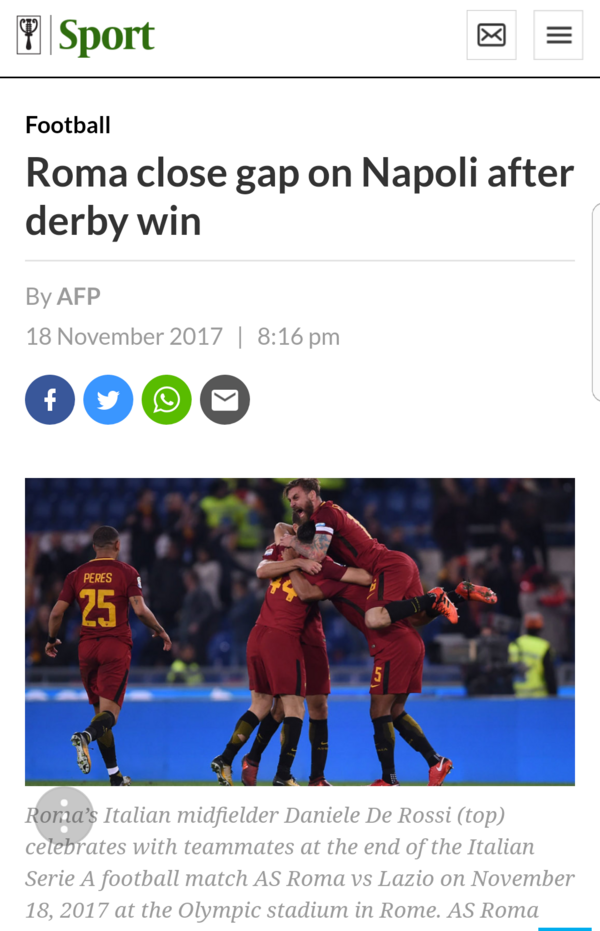Open the Sport section title link

(x=107, y=36)
